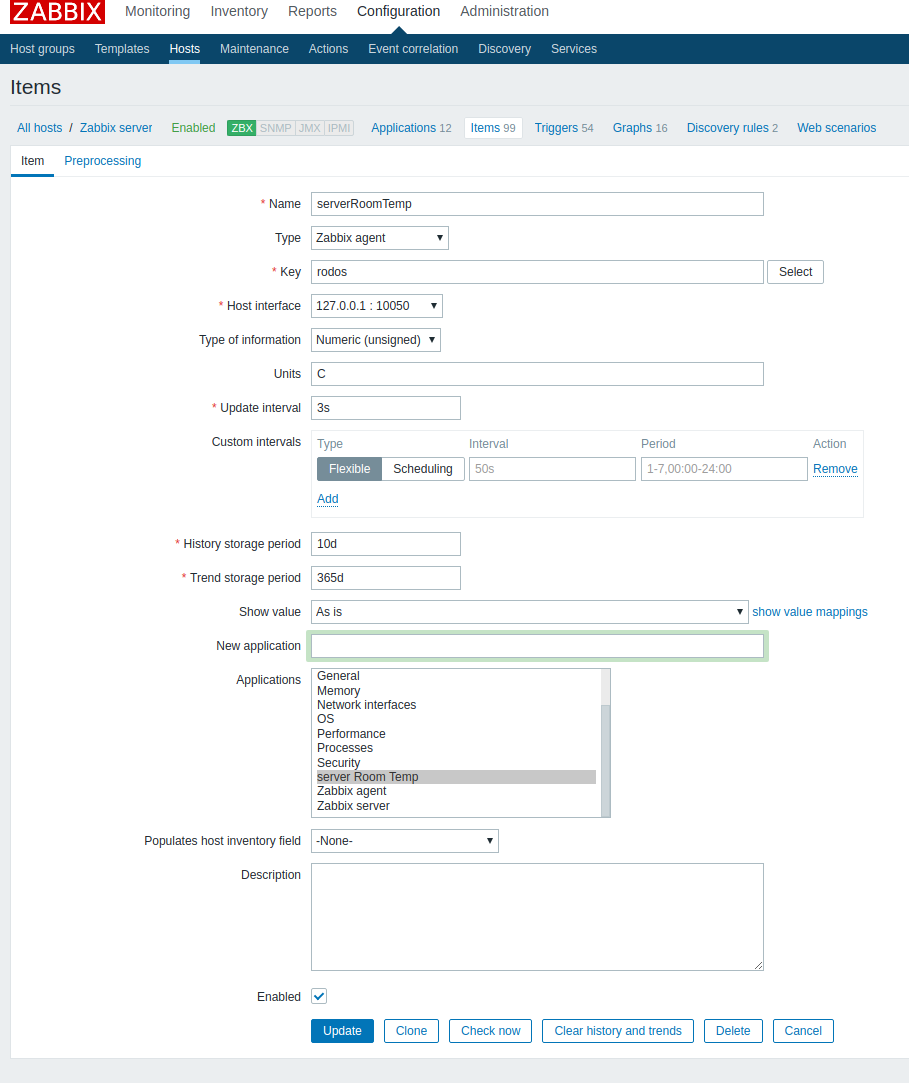This screenshot has height=1083, width=909.
Task: Click the IPMI availability badge
Action: tap(339, 128)
